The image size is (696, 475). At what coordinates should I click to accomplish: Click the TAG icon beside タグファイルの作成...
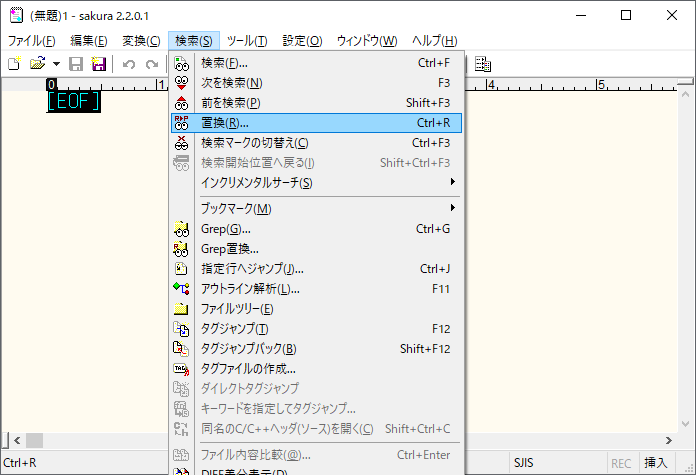point(182,369)
